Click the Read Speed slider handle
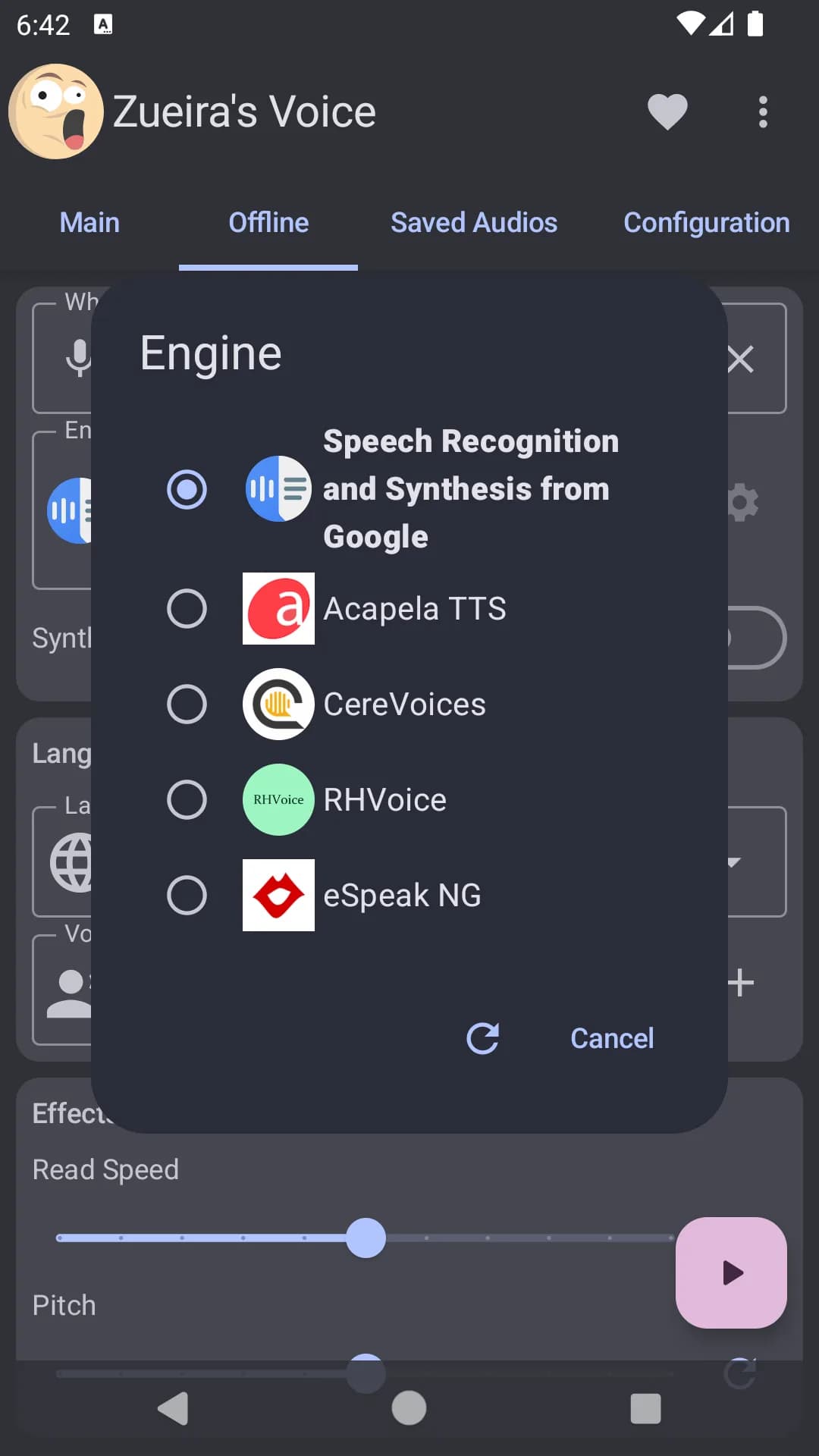The height and width of the screenshot is (1456, 819). coord(366,1238)
